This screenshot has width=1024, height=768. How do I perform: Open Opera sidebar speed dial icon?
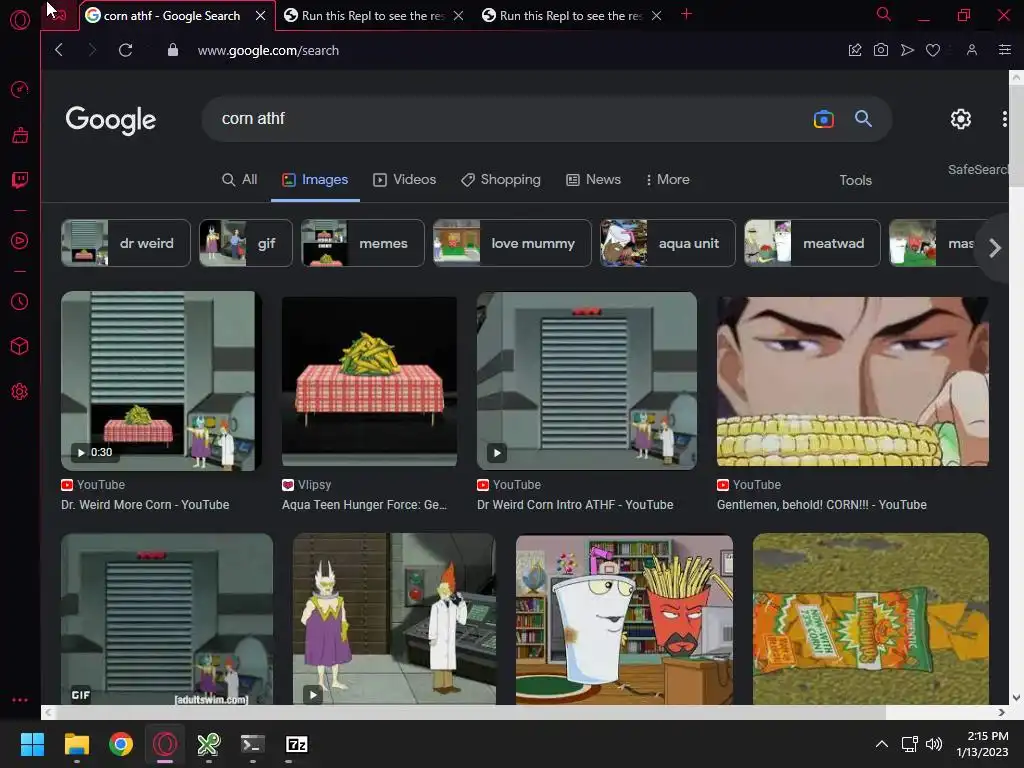pos(20,89)
